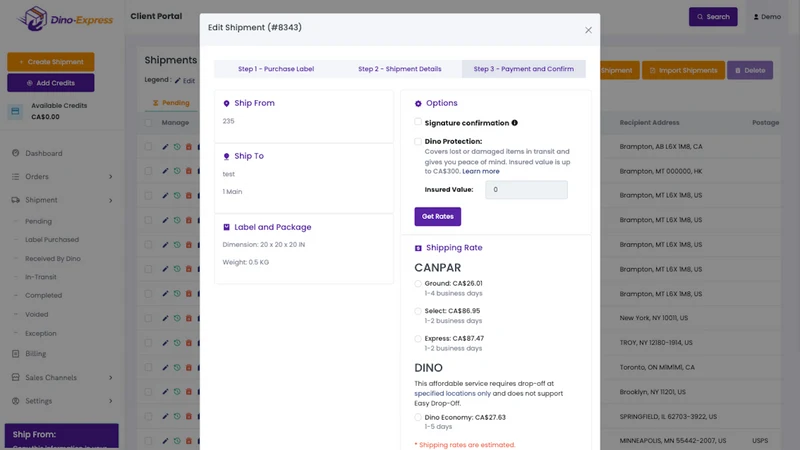Open the specified locations only link
This screenshot has height=450, width=800.
[452, 393]
